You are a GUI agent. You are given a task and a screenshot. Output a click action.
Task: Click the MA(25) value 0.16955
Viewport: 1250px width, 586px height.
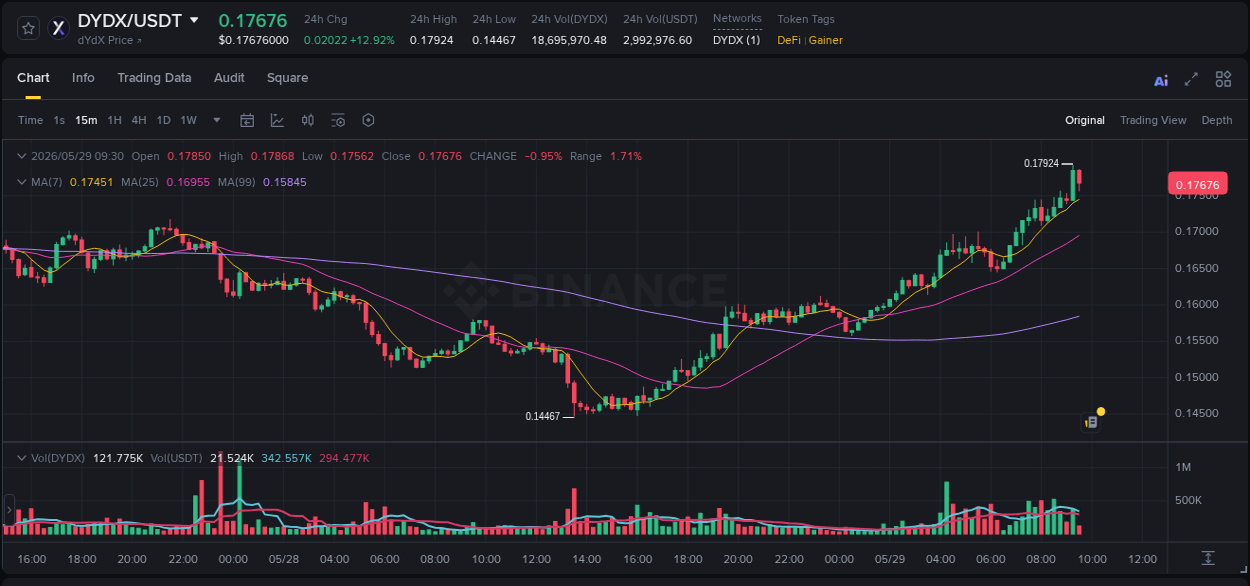[189, 182]
